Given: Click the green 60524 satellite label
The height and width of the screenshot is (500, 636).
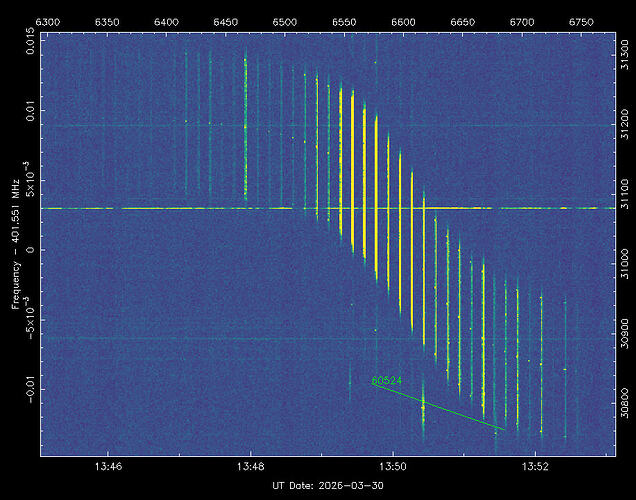Looking at the screenshot, I should click(x=386, y=380).
